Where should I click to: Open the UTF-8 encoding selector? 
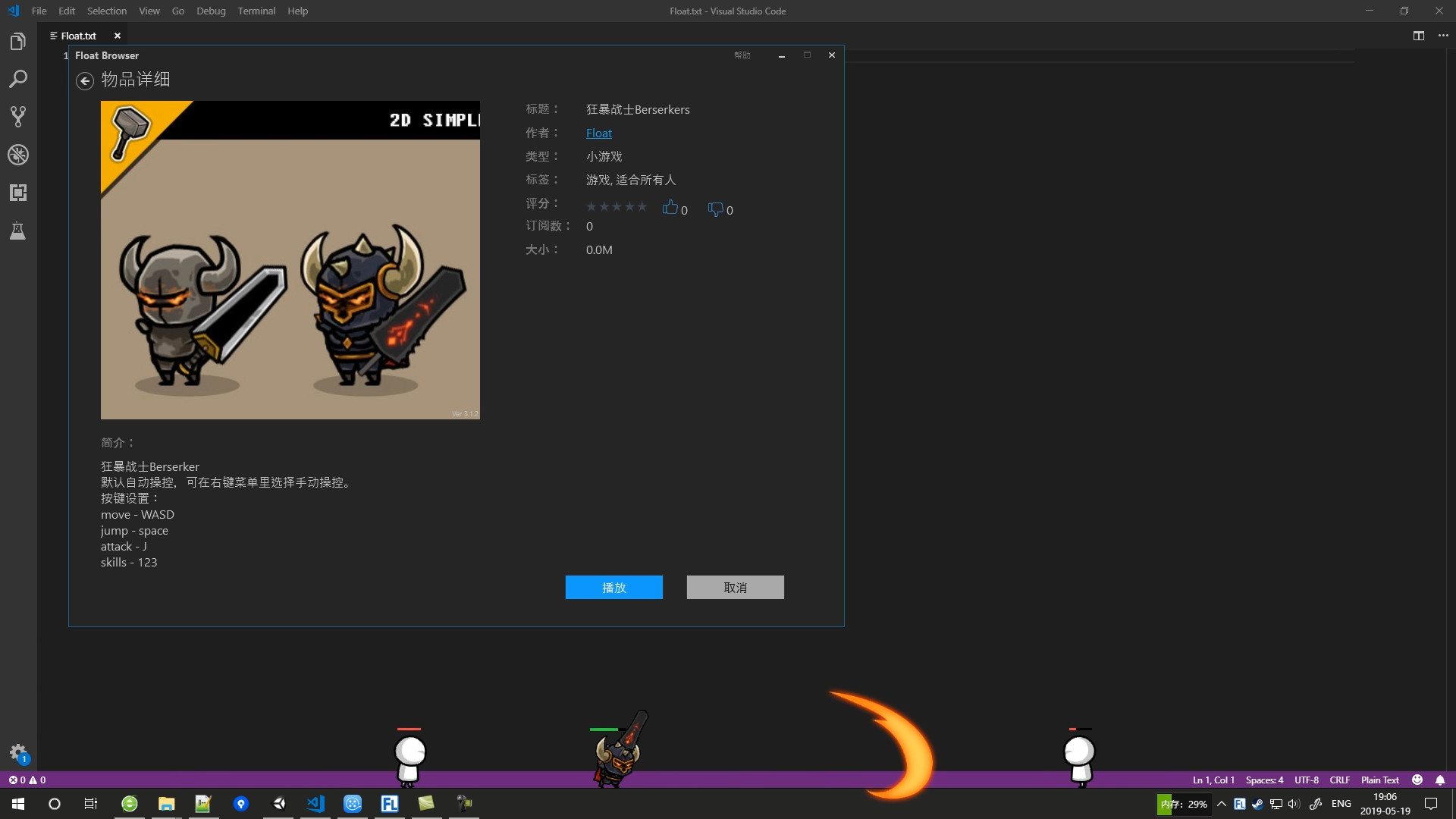(1306, 780)
